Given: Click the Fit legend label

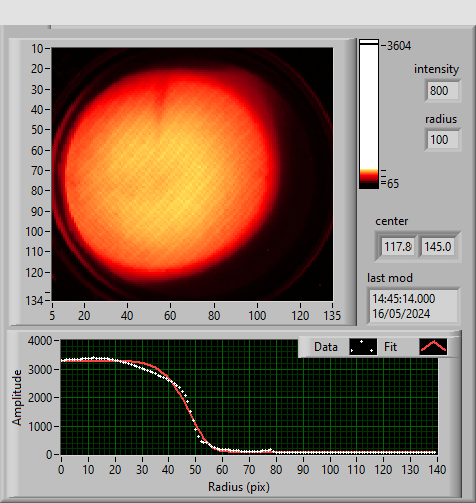Looking at the screenshot, I should 390,347.
